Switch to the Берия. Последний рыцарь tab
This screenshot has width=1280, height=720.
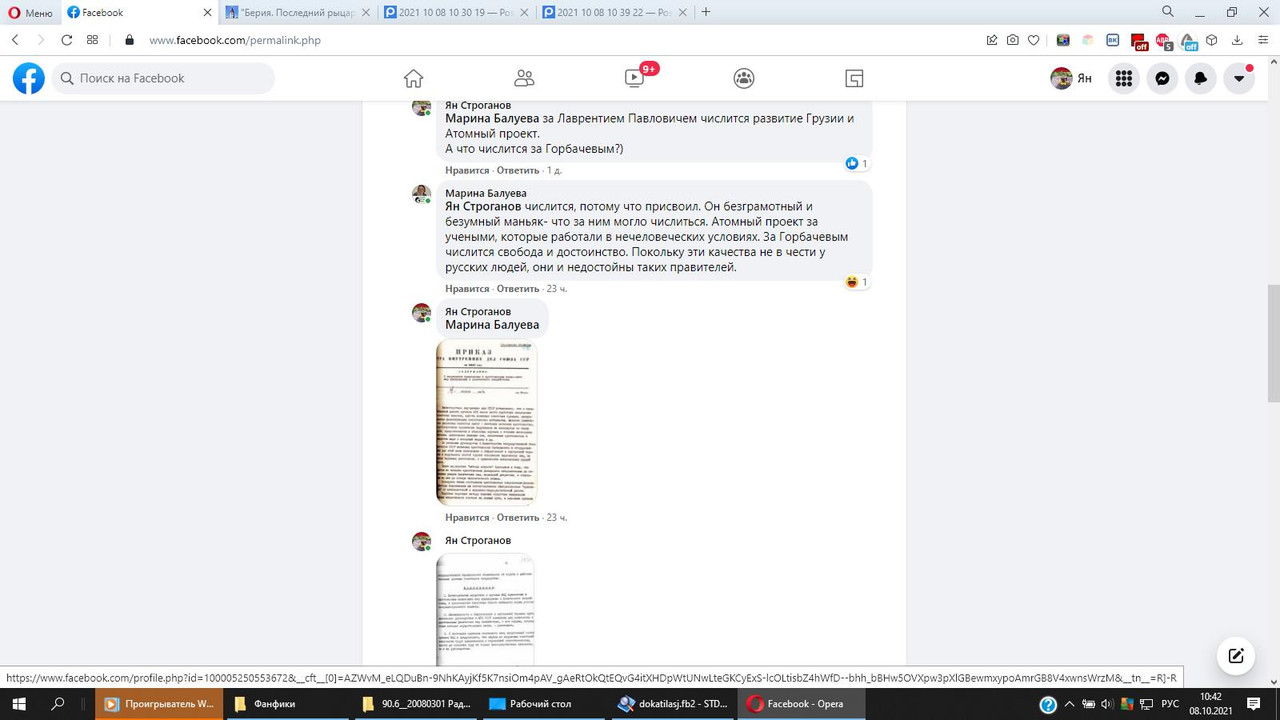(298, 12)
